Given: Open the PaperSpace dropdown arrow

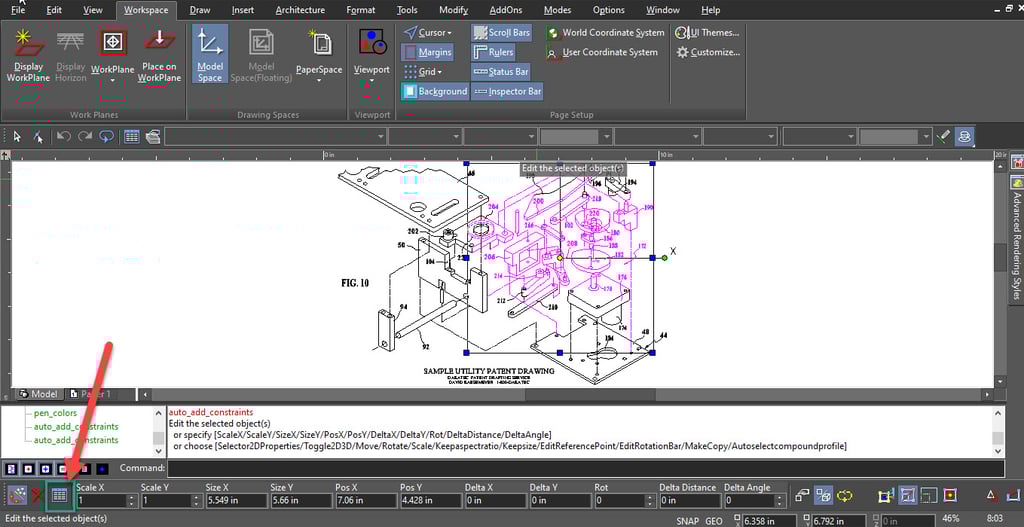Looking at the screenshot, I should pos(319,81).
